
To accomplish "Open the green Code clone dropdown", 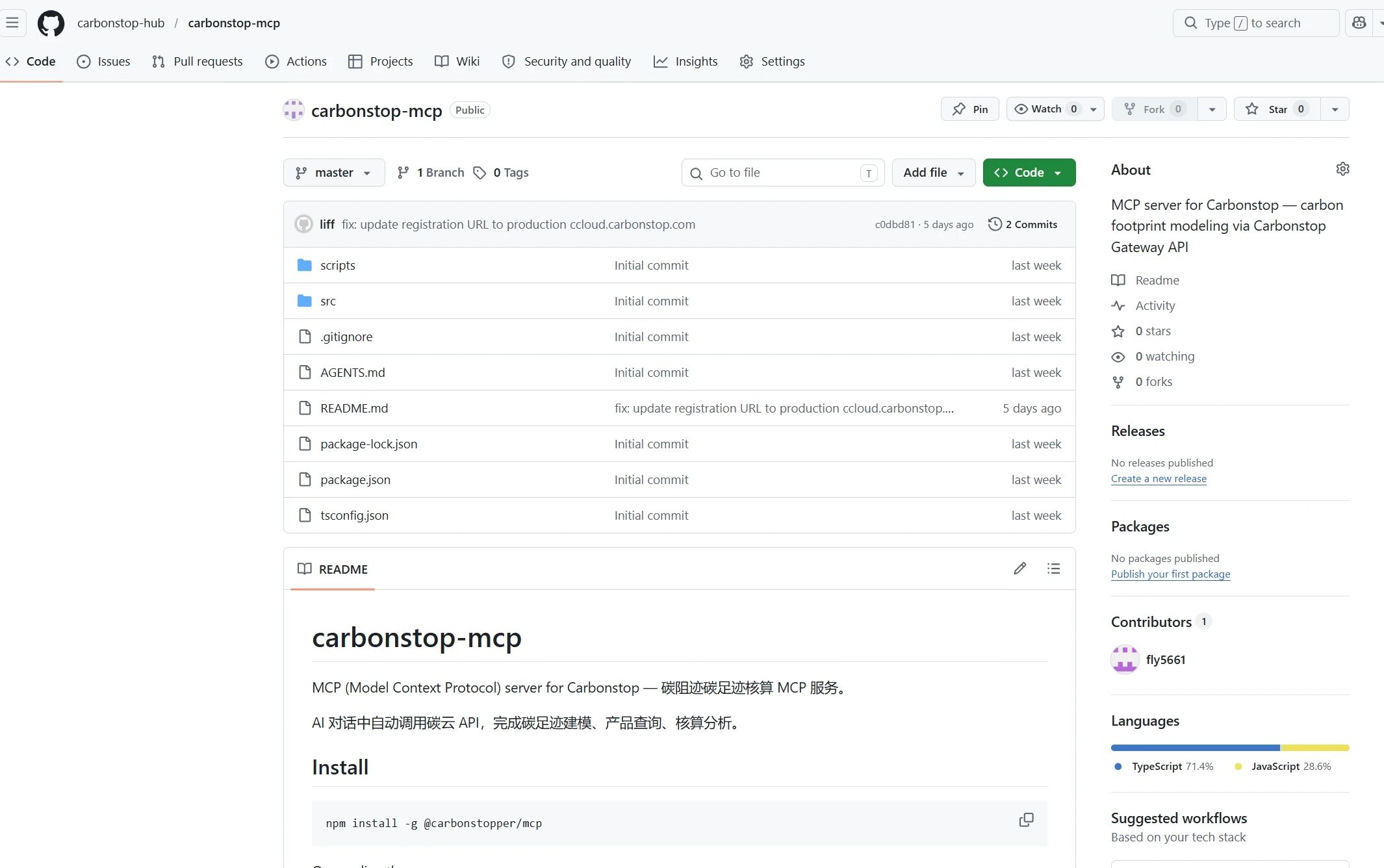I will pos(1029,173).
